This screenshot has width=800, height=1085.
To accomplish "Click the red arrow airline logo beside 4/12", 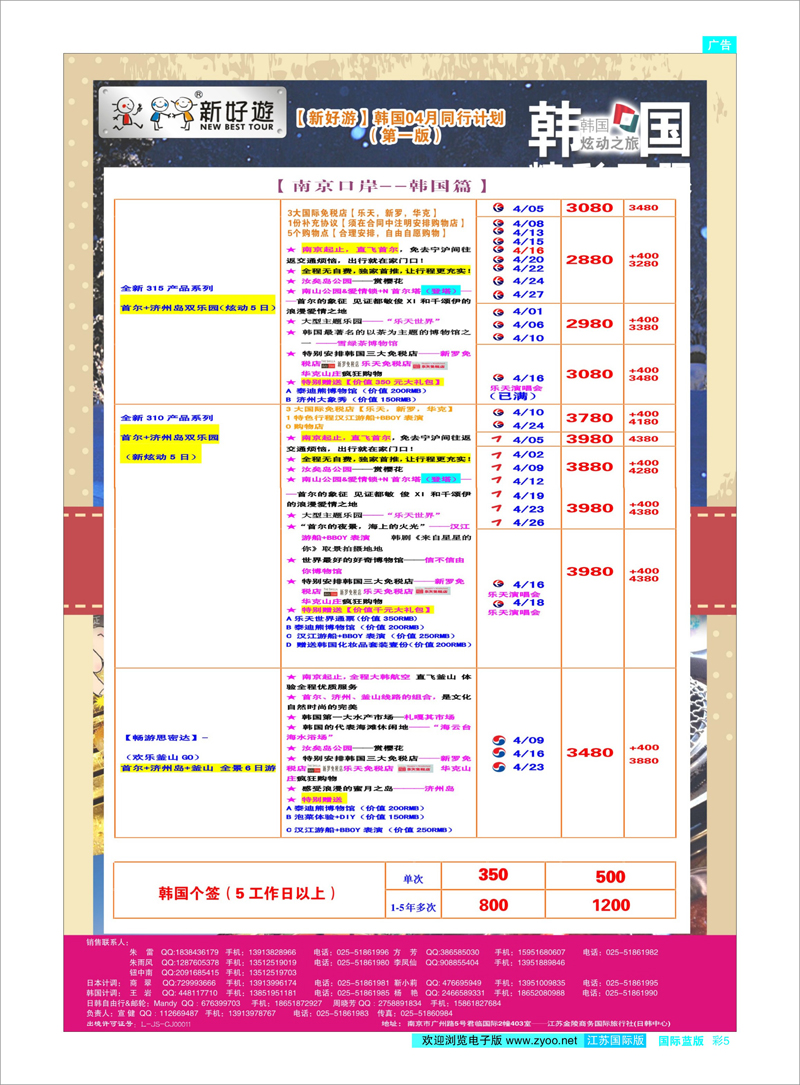I will point(497,481).
